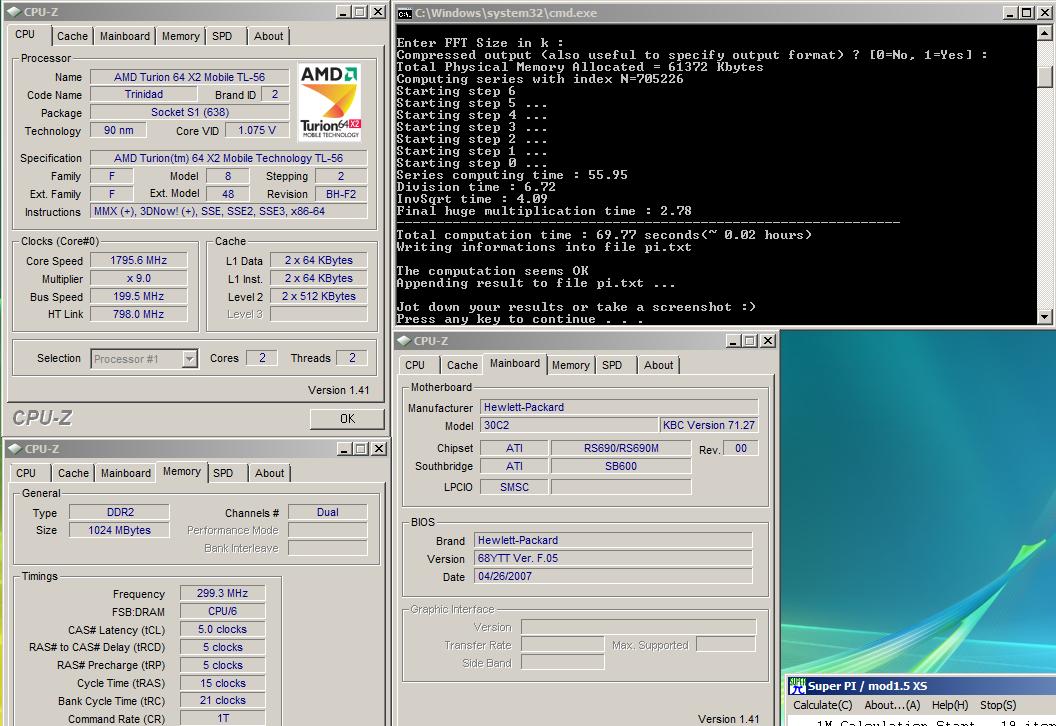
Task: Minimize the CPU-Z Memory window
Action: click(x=344, y=449)
